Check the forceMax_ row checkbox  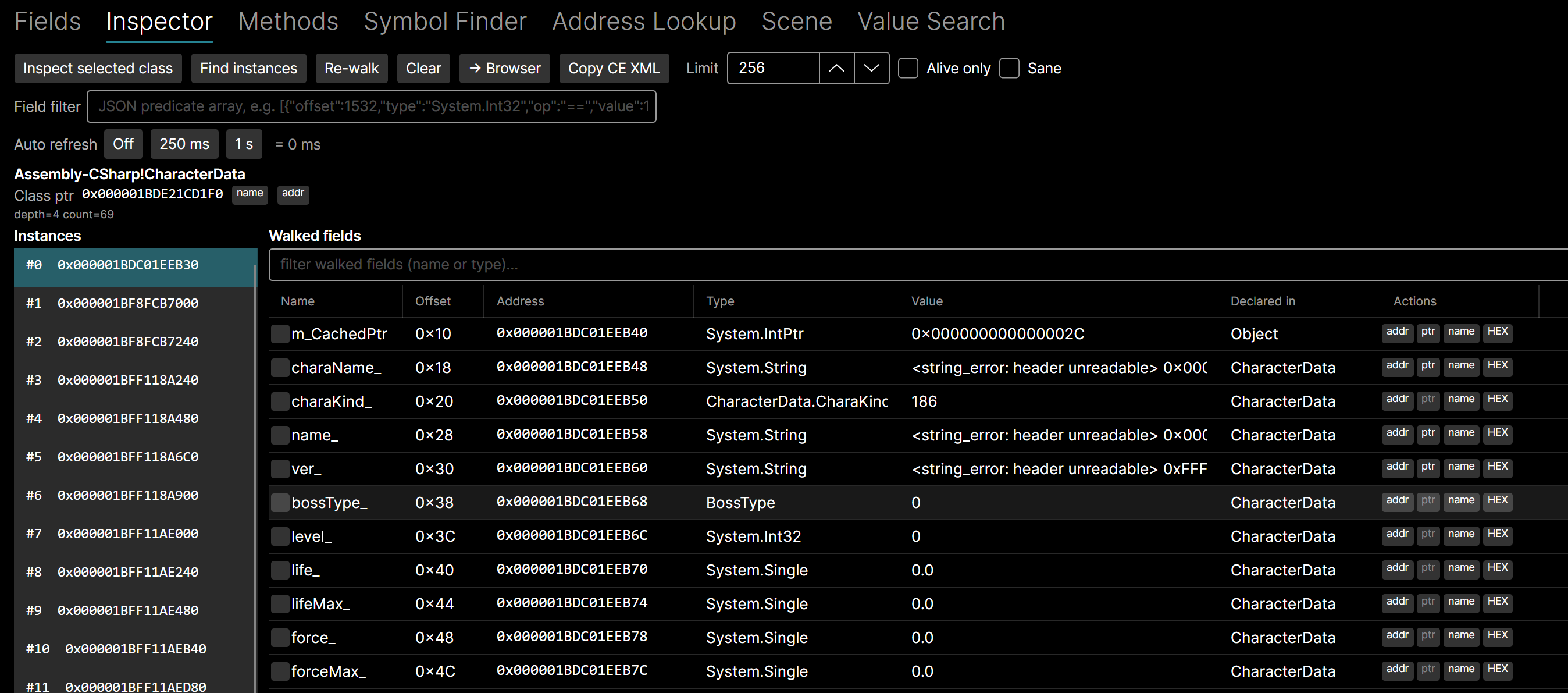[280, 671]
